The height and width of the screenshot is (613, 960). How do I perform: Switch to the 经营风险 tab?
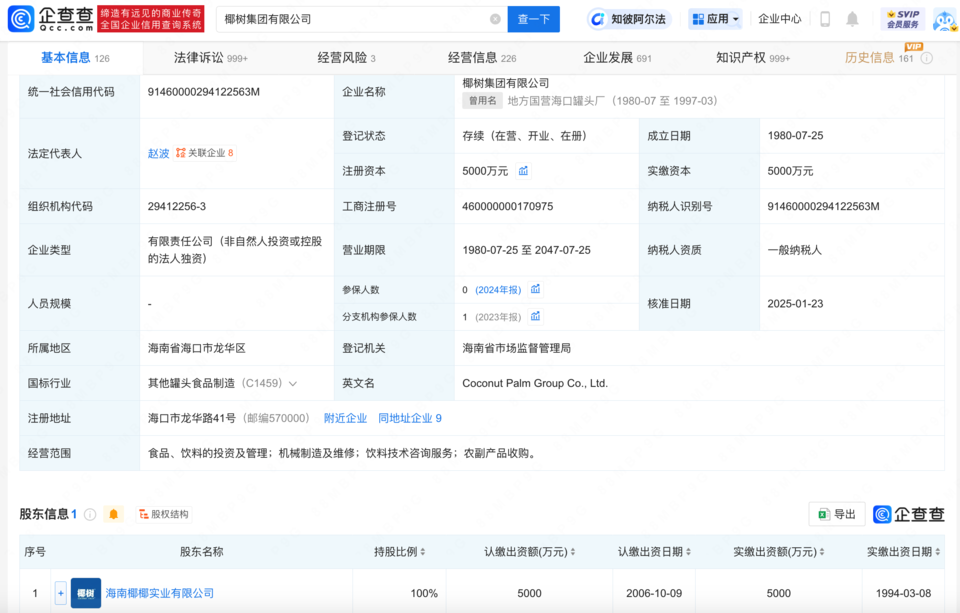coord(347,58)
